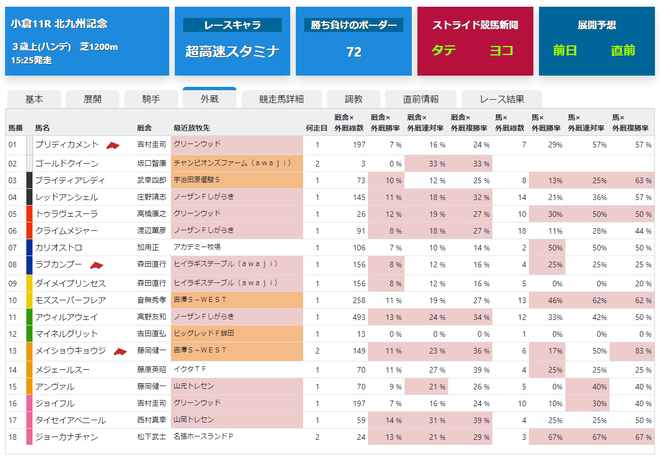Sort by the 何走目 column header
Image resolution: width=660 pixels, height=460 pixels.
pos(317,128)
